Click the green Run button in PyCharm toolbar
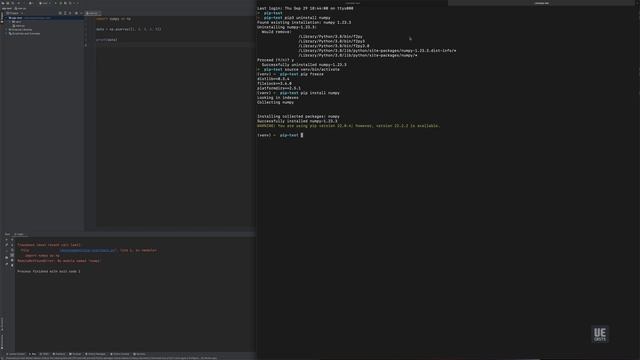Viewport: 640px width, 360px height. [56, 3]
